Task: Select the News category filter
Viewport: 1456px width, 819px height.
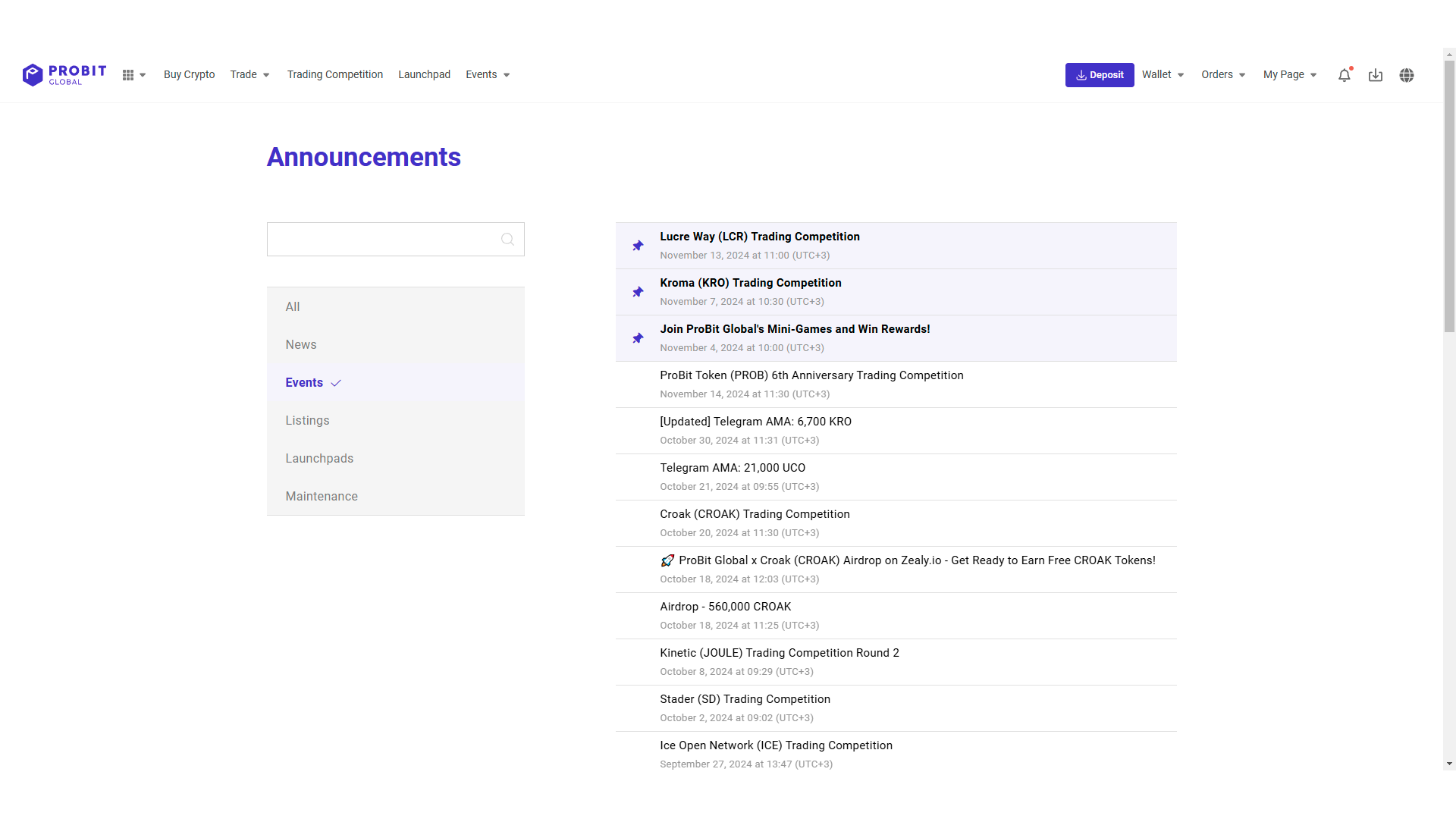Action: (x=301, y=344)
